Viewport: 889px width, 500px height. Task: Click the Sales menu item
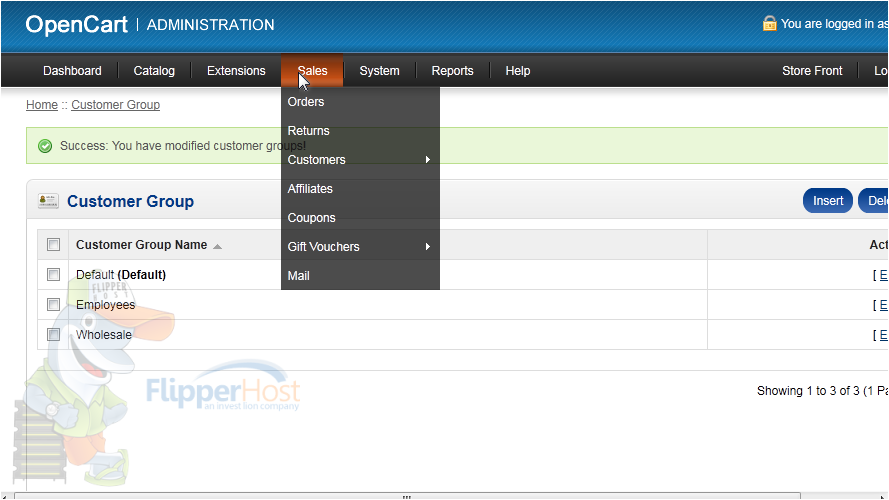pyautogui.click(x=312, y=71)
